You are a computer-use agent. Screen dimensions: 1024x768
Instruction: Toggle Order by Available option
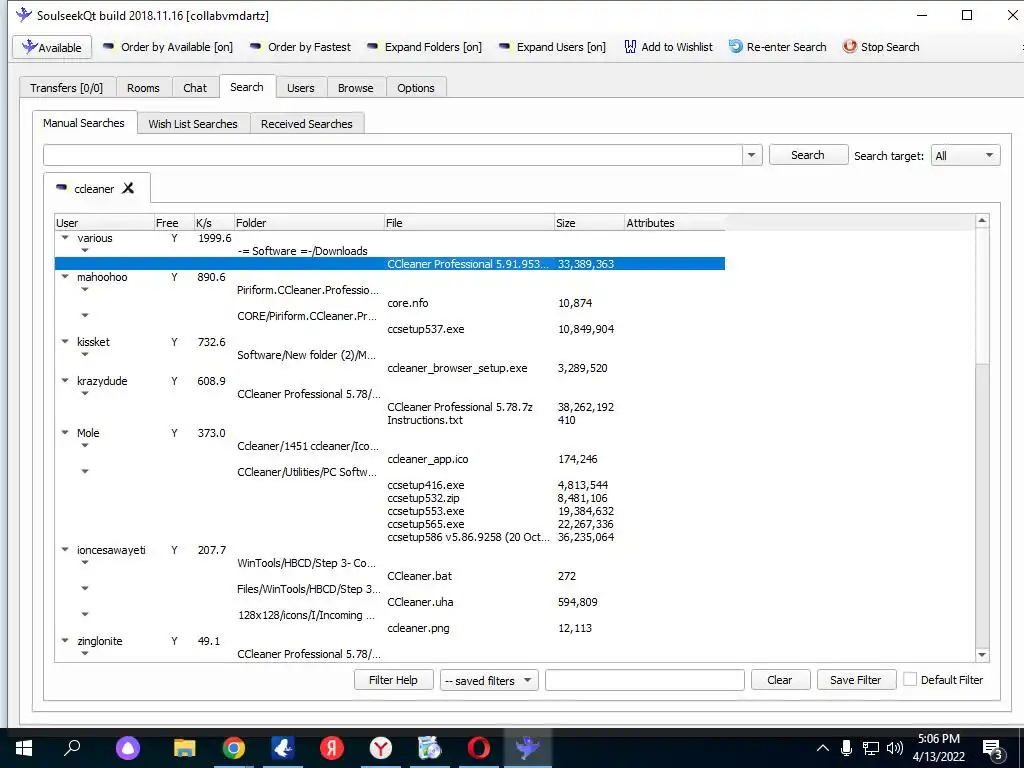(x=168, y=47)
